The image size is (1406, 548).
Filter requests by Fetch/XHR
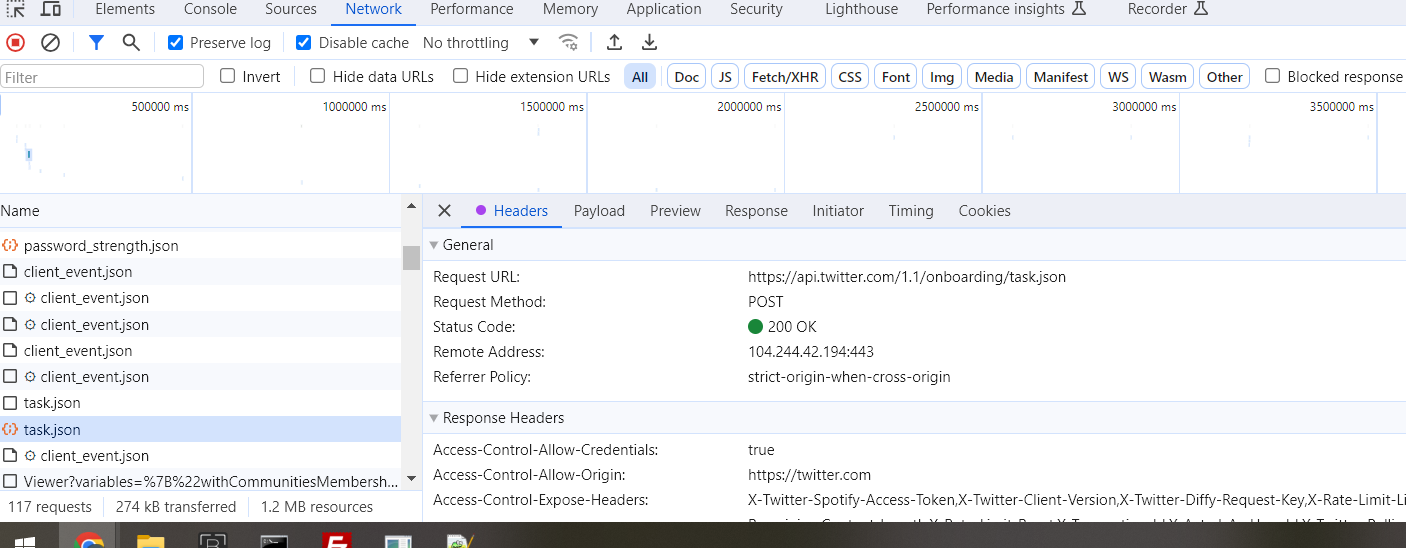785,77
